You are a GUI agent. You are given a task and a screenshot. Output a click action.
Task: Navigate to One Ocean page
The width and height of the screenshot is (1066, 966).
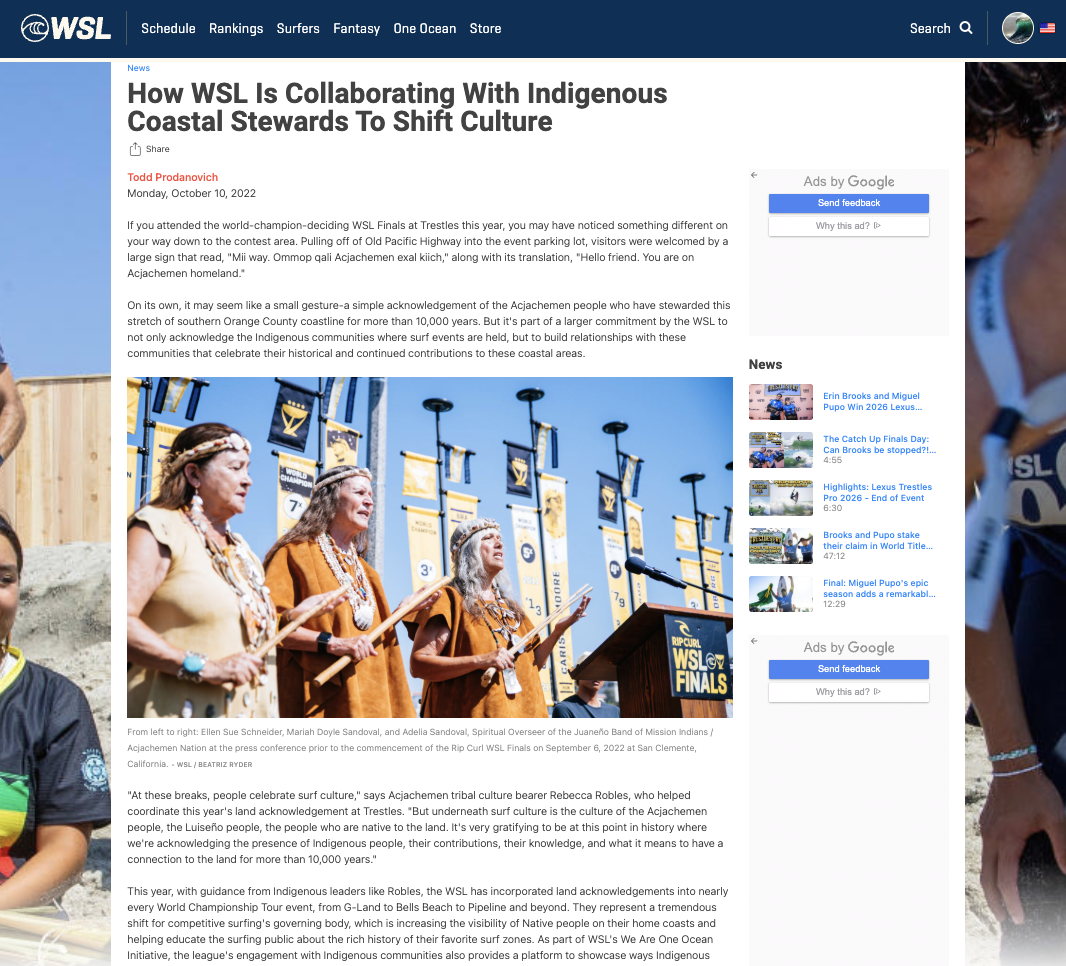tap(424, 29)
